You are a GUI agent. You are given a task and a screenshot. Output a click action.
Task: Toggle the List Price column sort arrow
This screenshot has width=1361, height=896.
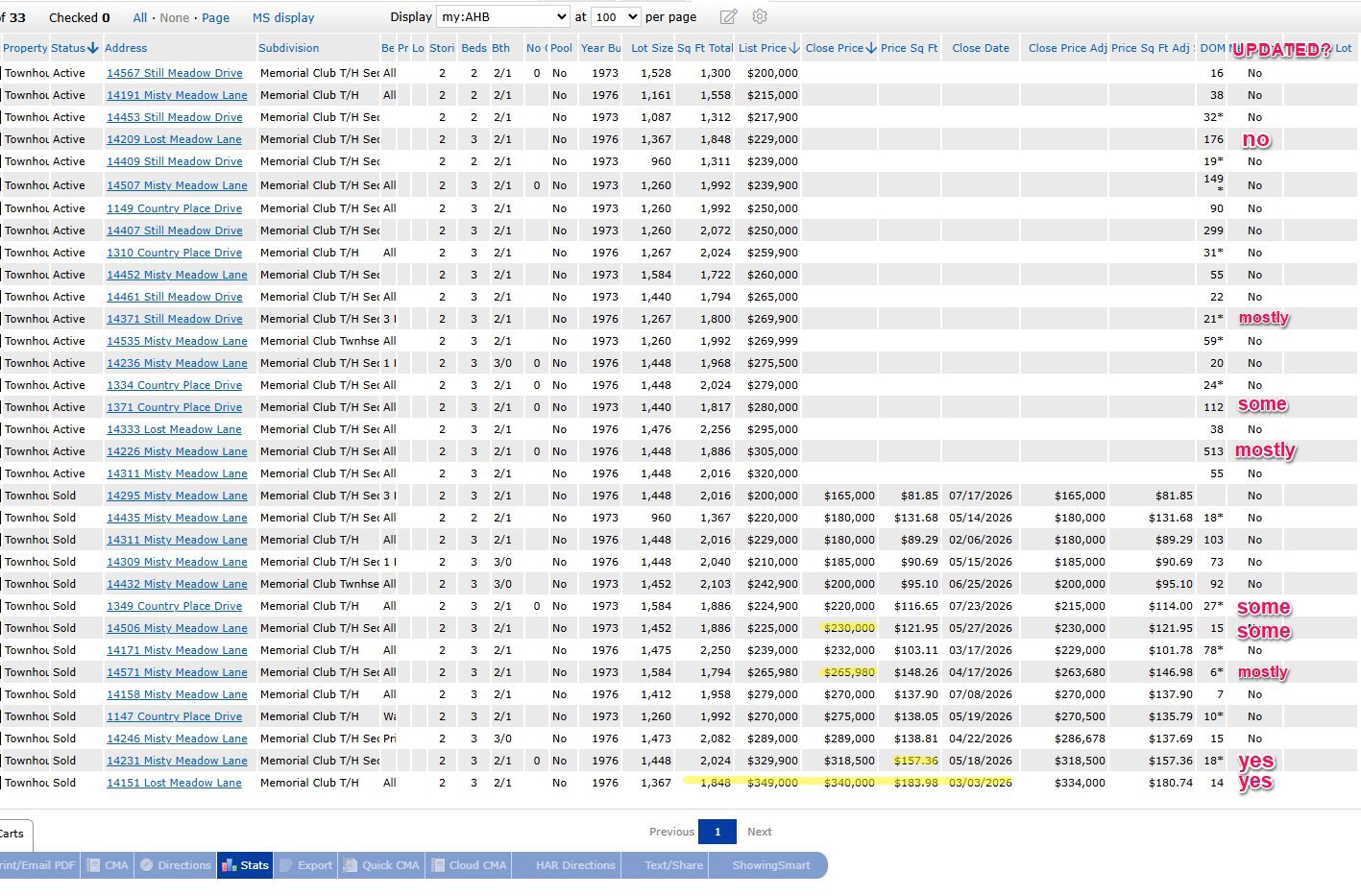(x=794, y=48)
